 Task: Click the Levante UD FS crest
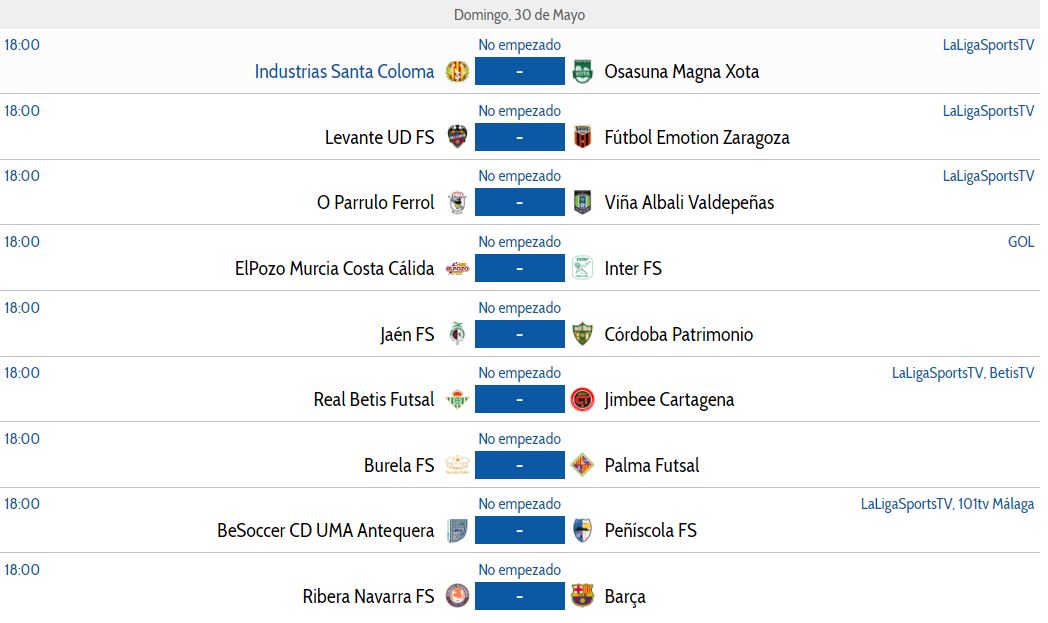[x=457, y=137]
